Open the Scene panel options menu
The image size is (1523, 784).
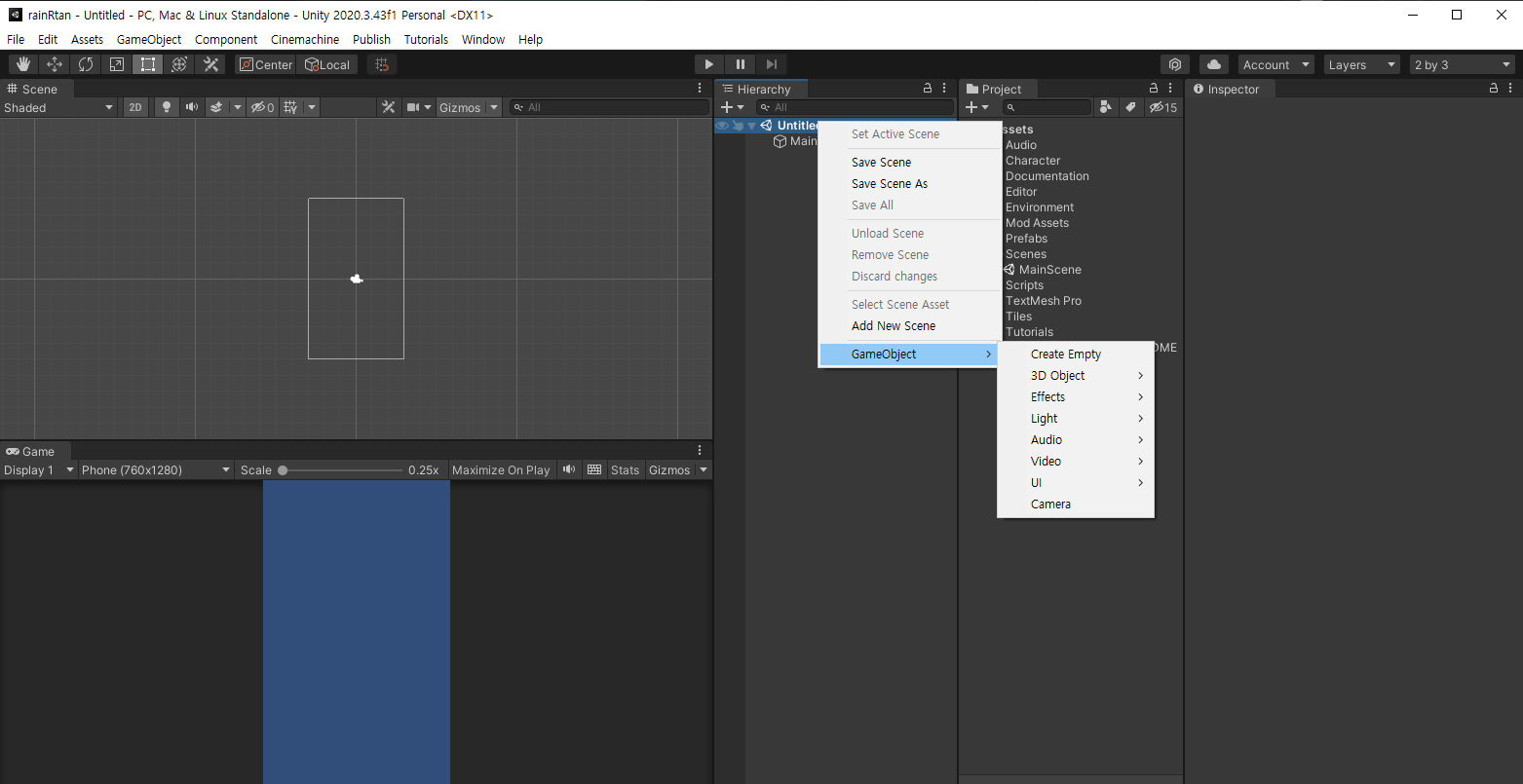(700, 89)
